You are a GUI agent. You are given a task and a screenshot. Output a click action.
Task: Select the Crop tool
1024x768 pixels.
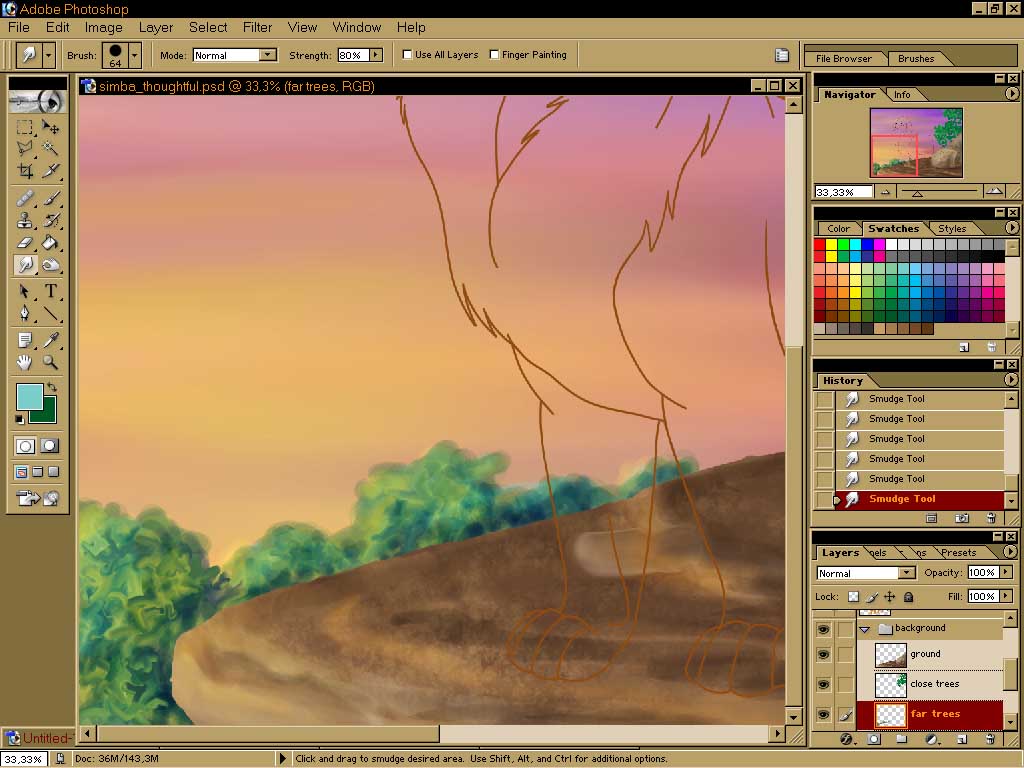(x=26, y=170)
